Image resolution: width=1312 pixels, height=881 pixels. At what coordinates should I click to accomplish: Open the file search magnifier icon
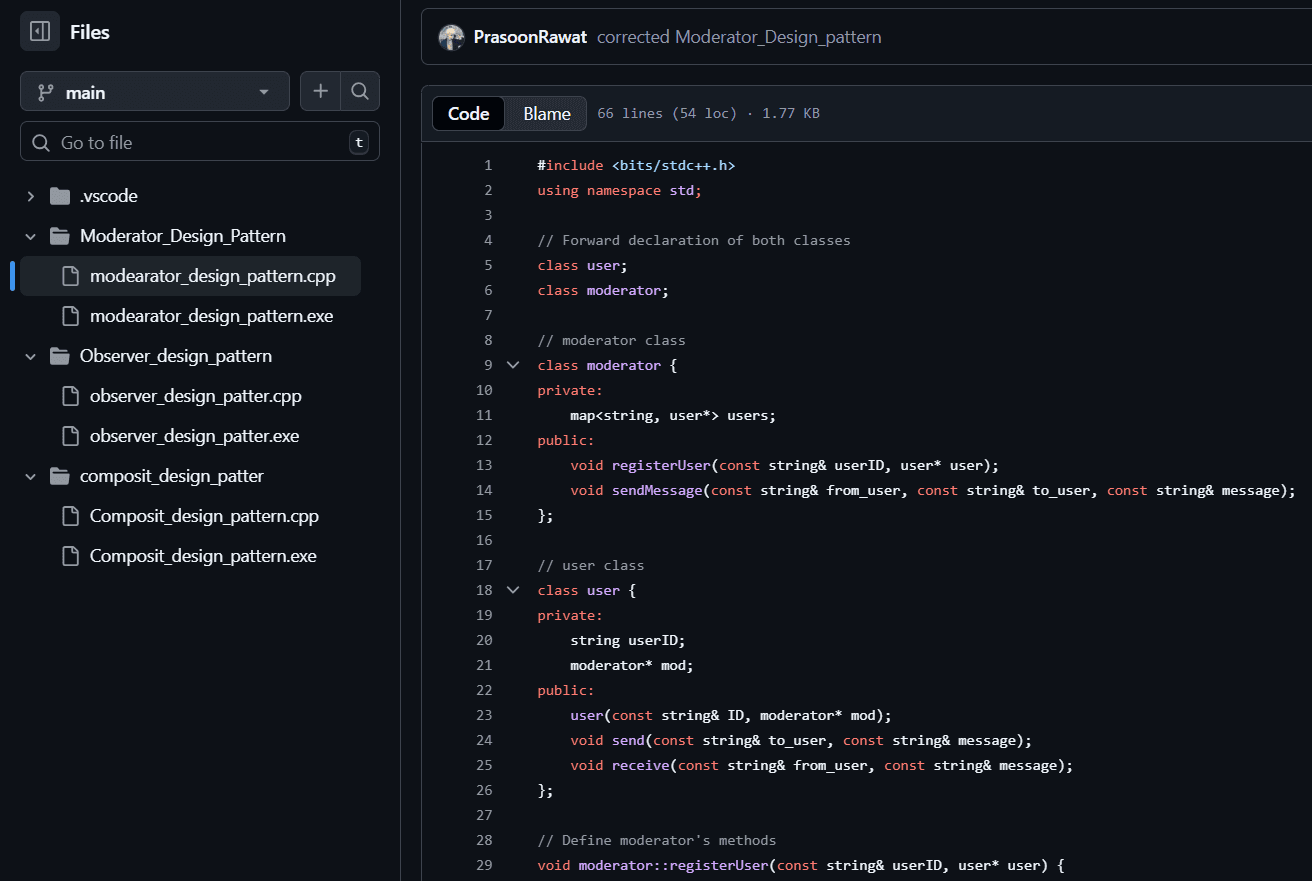pos(360,92)
